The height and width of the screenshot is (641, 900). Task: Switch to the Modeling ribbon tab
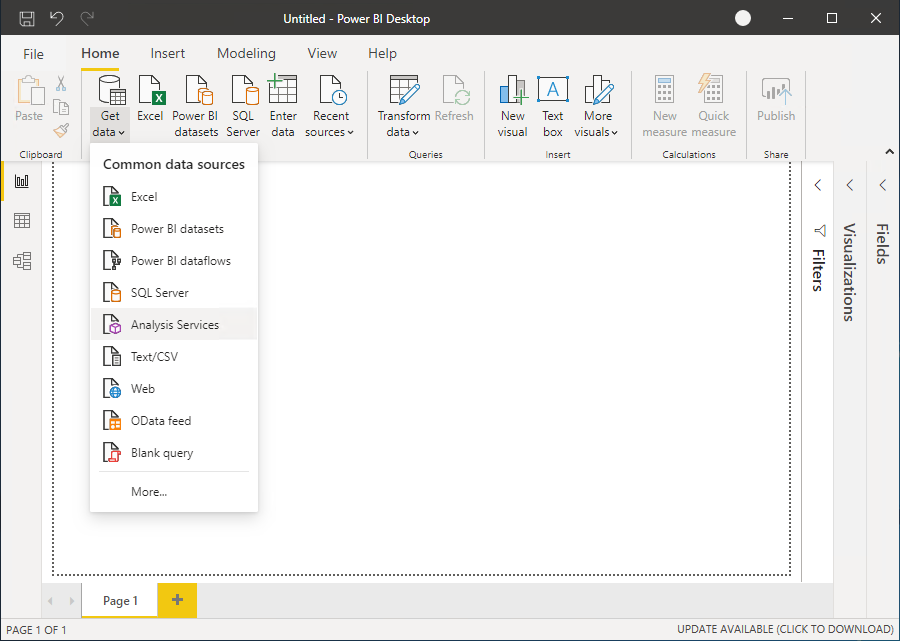pos(246,53)
